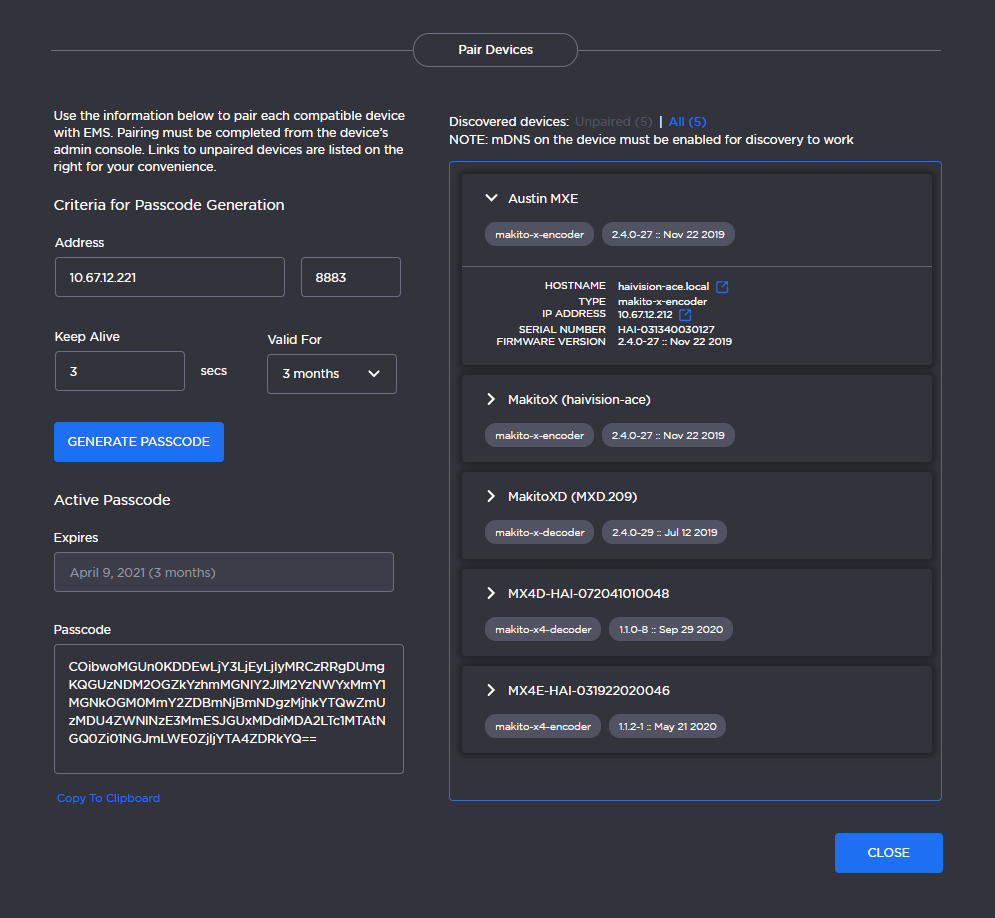The height and width of the screenshot is (918, 995).
Task: Select the makito-x-decoder tag under MakitoXD
Action: (x=539, y=532)
